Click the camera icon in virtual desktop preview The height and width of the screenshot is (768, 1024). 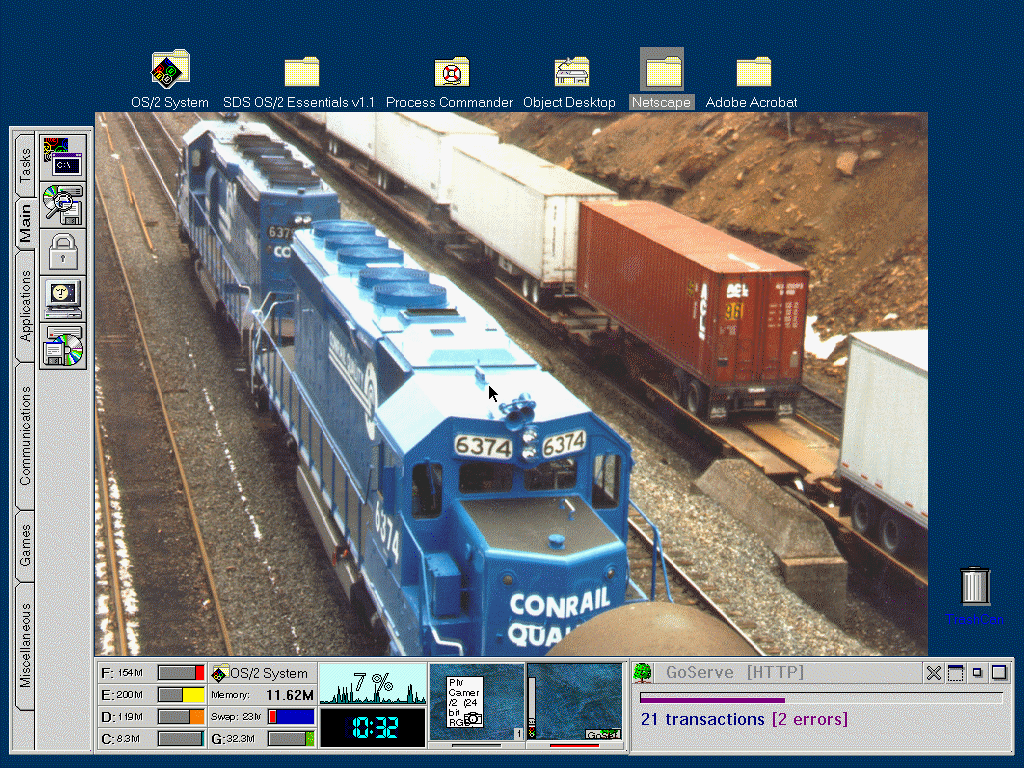(x=473, y=719)
